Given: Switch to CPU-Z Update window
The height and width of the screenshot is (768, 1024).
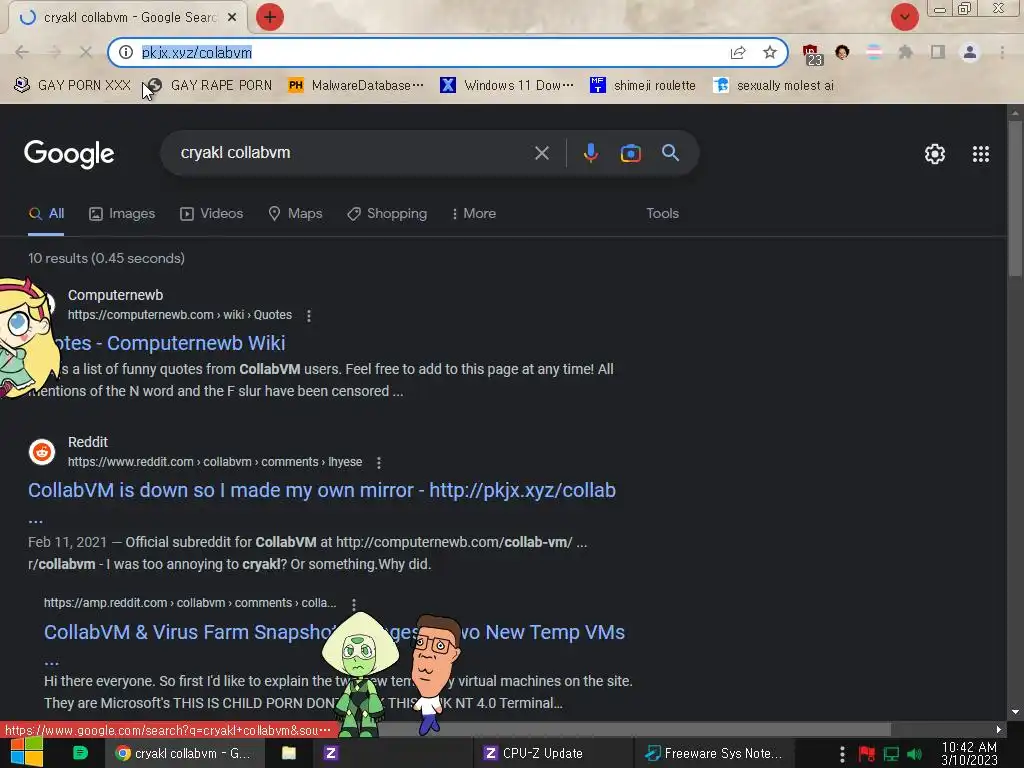Looking at the screenshot, I should tap(552, 753).
